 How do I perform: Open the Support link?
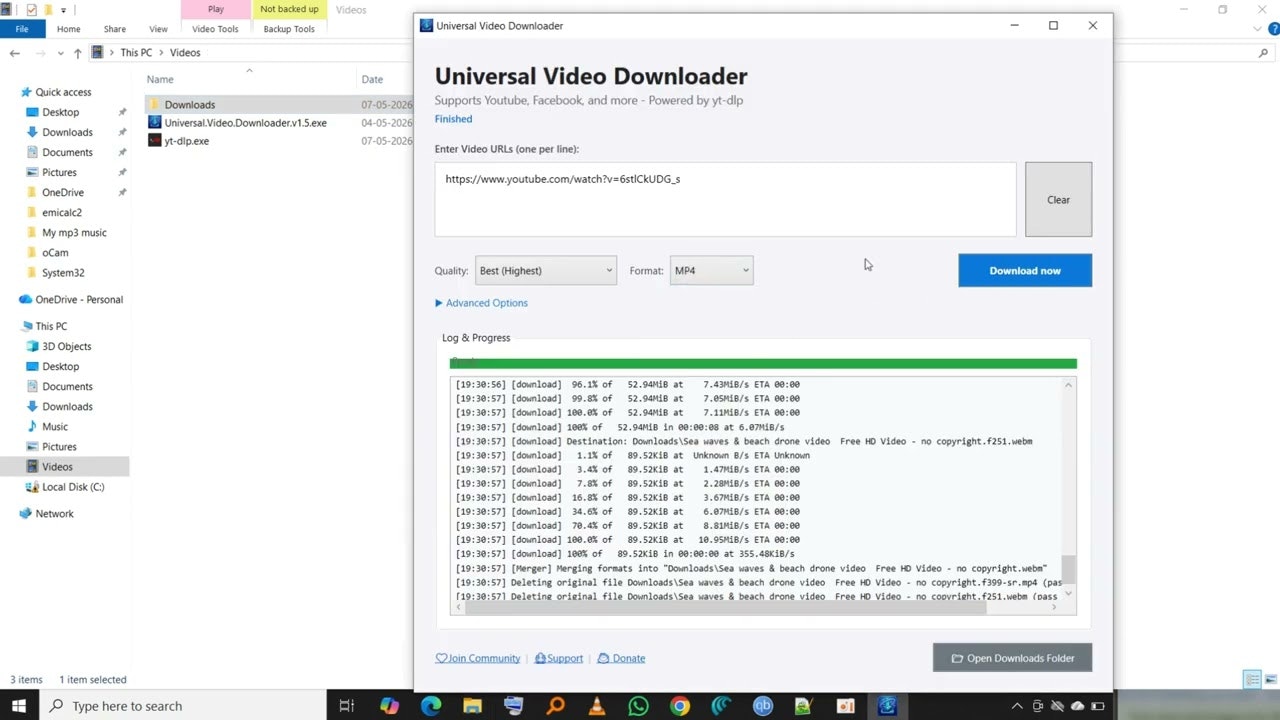[559, 658]
